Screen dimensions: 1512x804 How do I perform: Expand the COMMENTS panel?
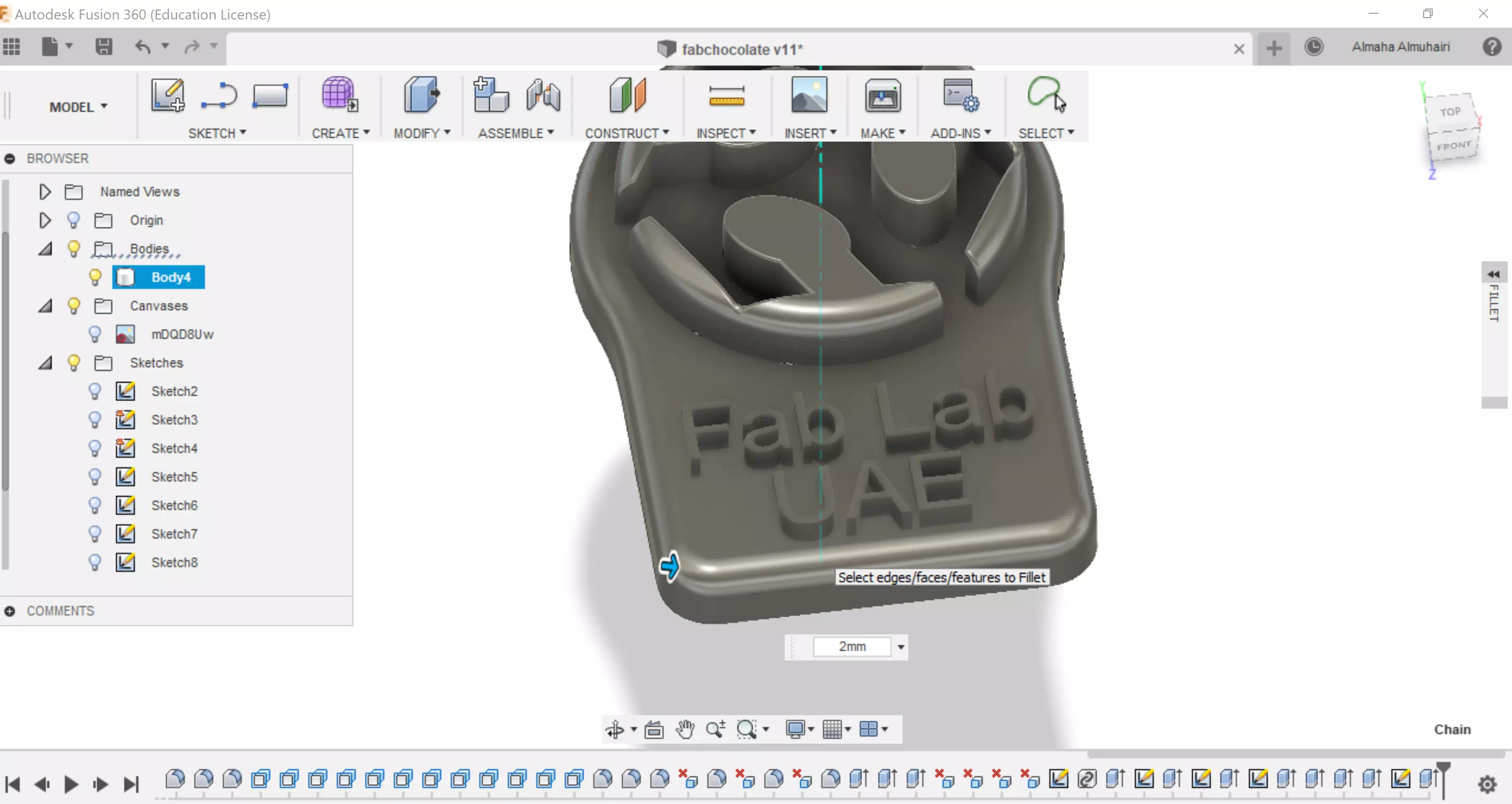(x=10, y=611)
